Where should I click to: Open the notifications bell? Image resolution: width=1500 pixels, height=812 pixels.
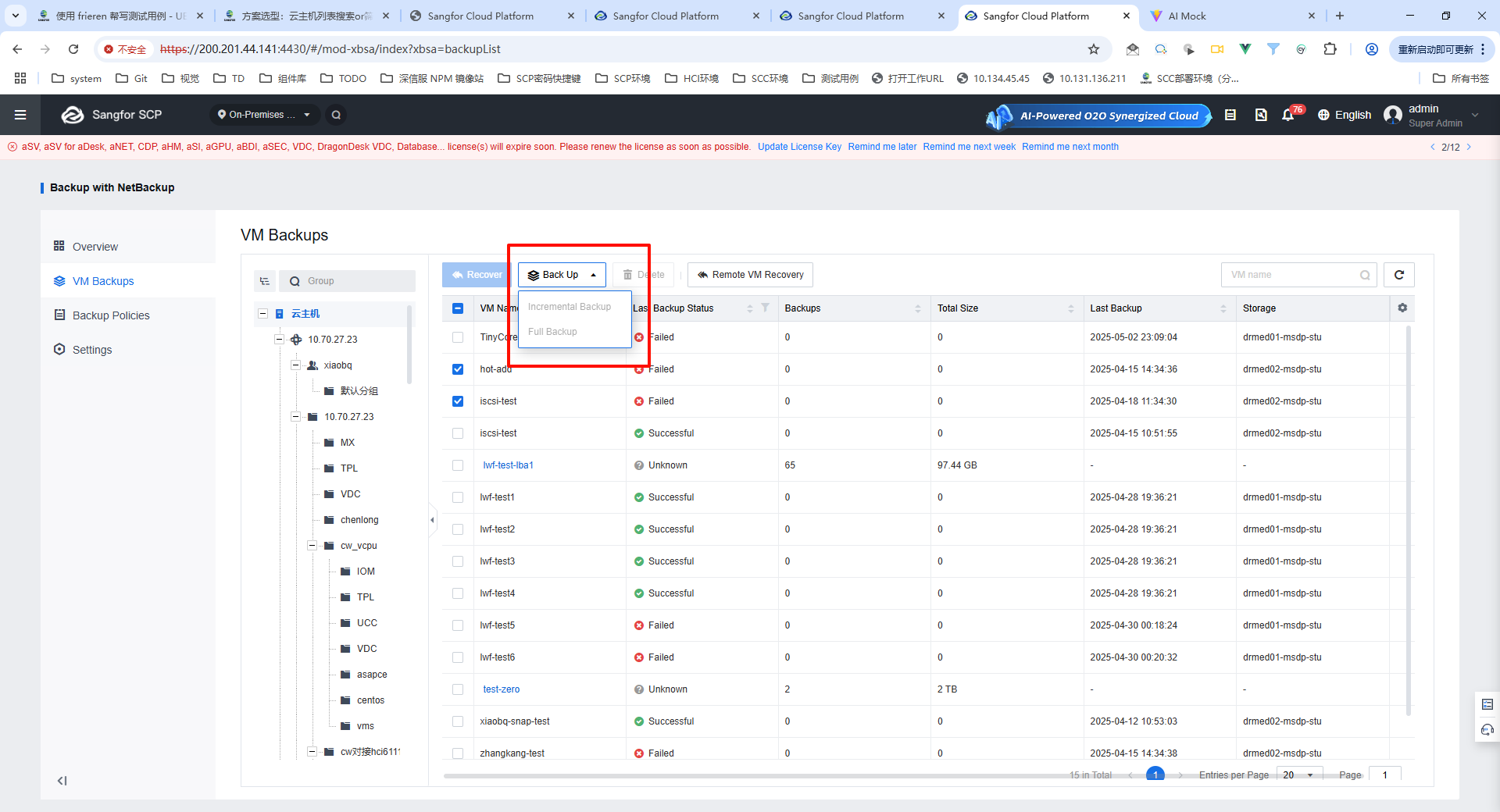click(1287, 115)
